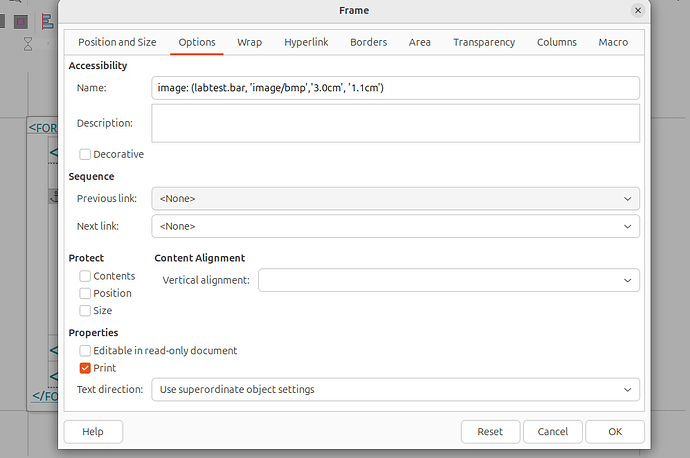Image resolution: width=690 pixels, height=458 pixels.
Task: Close the Frame dialog window
Action: coord(638,10)
